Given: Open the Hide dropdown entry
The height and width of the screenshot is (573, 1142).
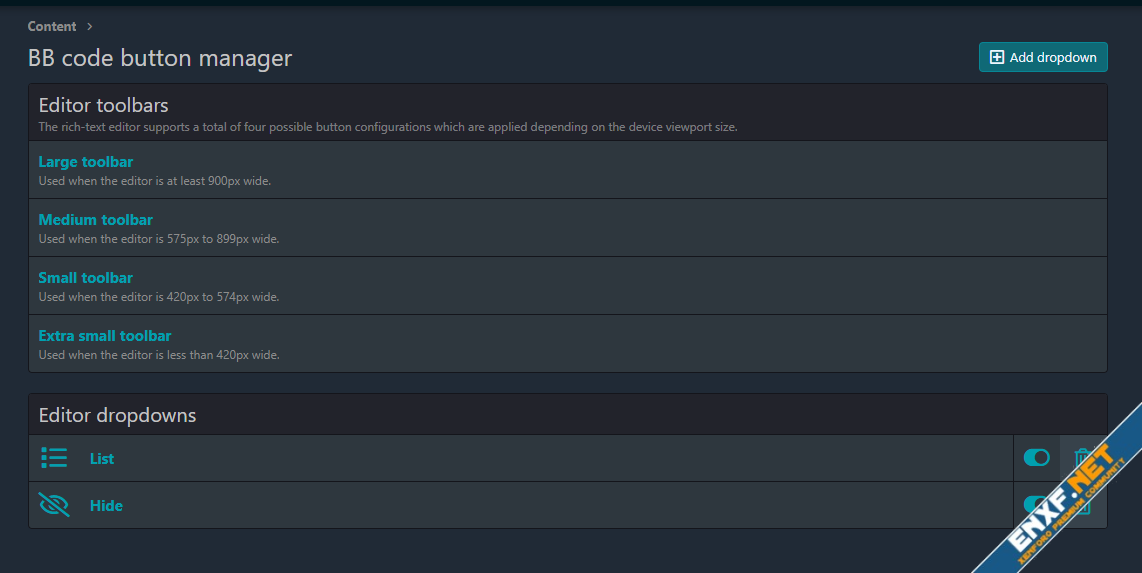Looking at the screenshot, I should [106, 506].
